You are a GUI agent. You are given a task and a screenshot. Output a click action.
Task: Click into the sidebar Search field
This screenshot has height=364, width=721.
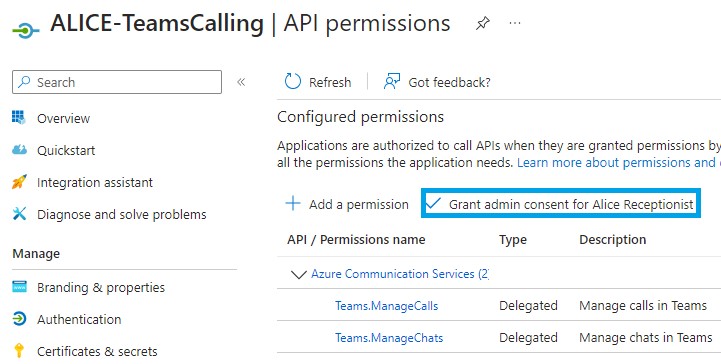(x=117, y=82)
